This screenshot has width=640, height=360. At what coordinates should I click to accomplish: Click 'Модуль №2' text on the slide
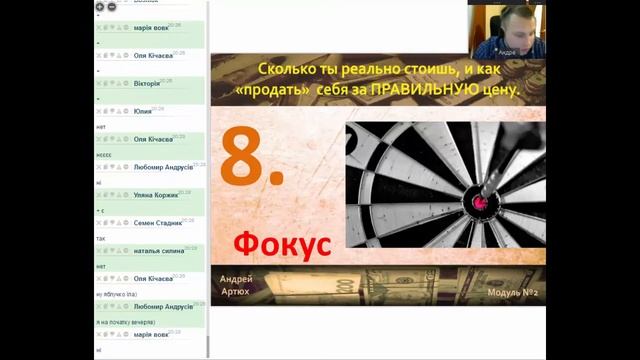point(513,292)
